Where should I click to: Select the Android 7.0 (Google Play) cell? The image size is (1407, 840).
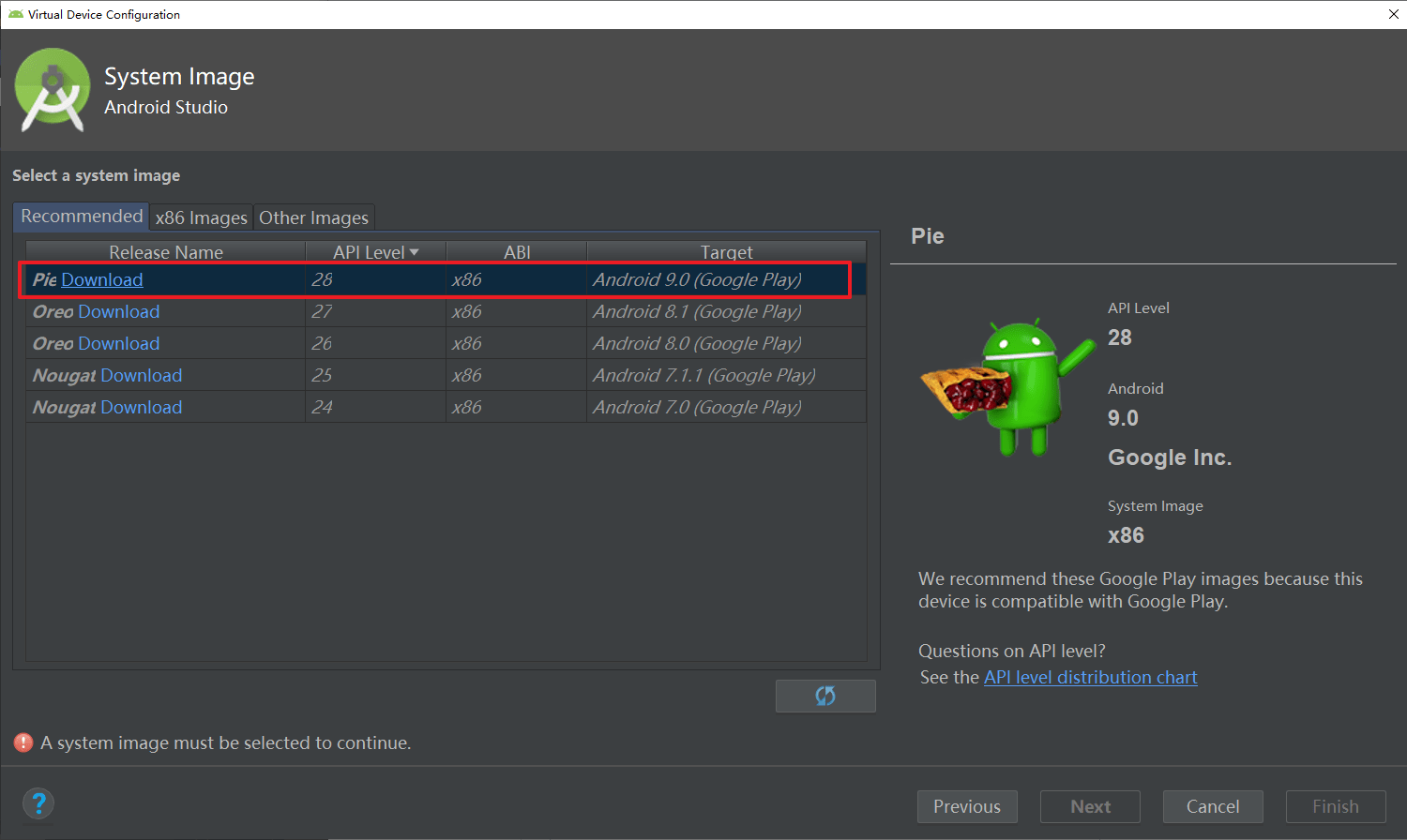click(x=727, y=407)
